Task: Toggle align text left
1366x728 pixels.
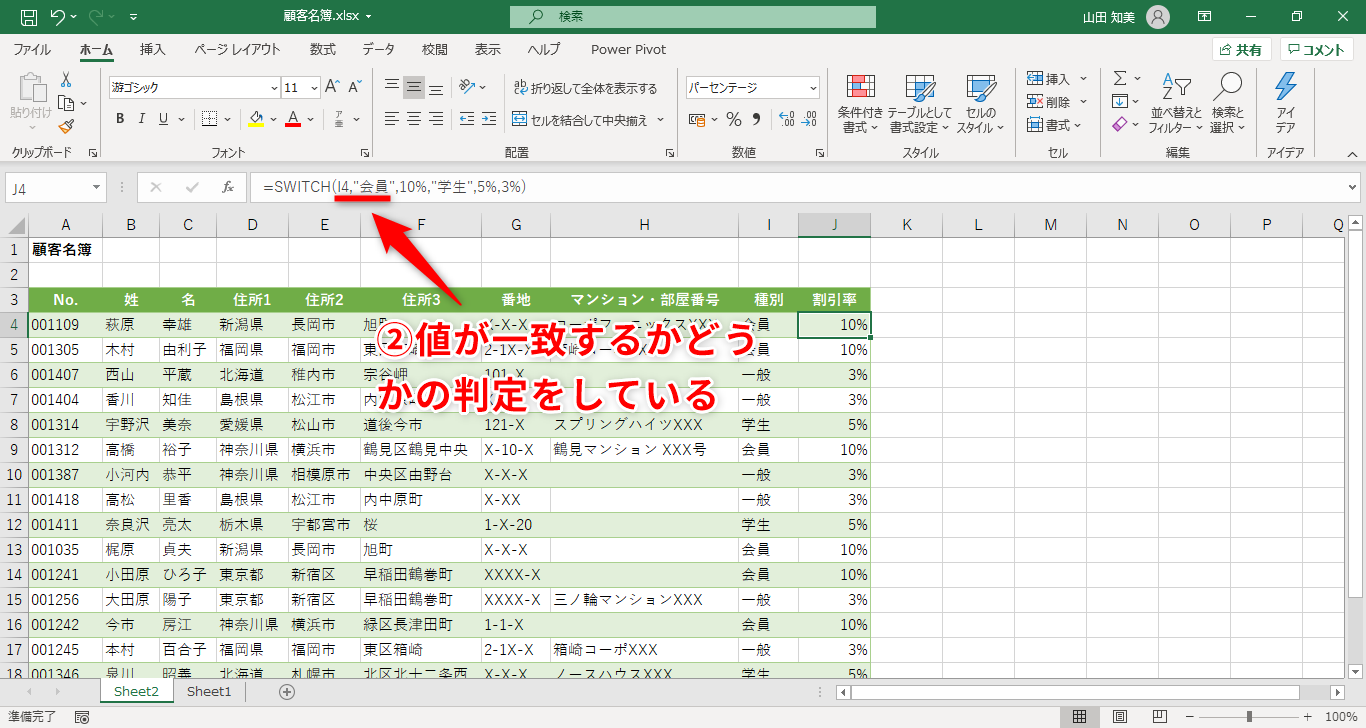Action: (x=392, y=119)
